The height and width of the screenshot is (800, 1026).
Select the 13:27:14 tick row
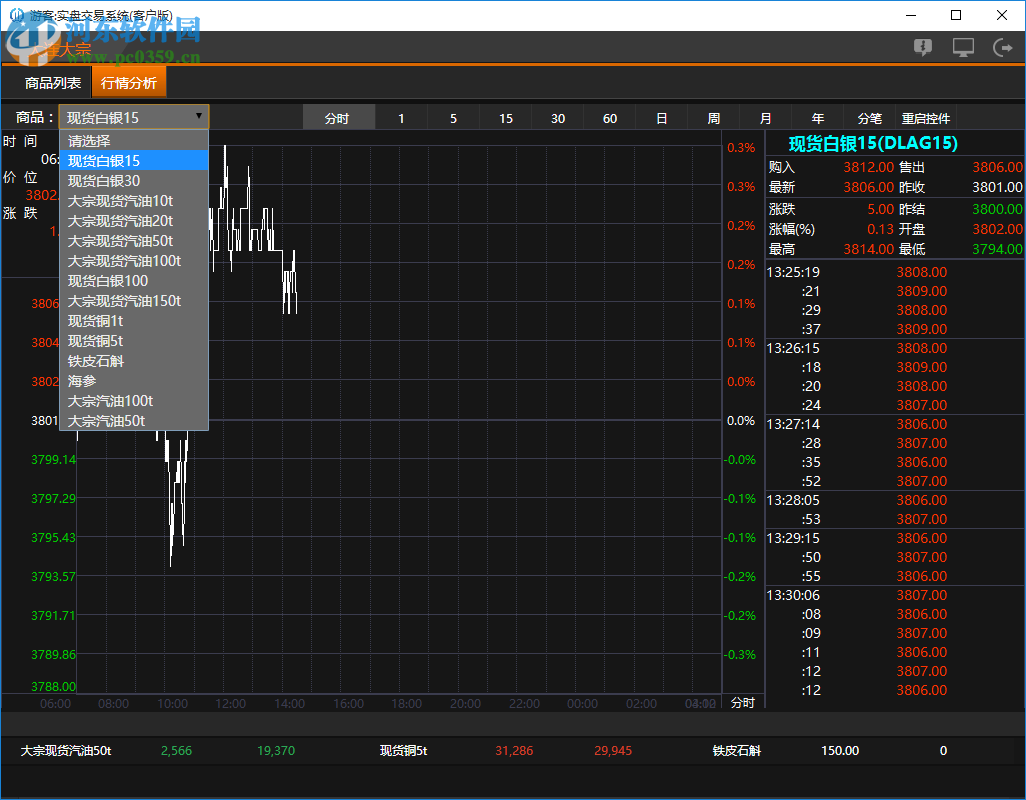(895, 425)
